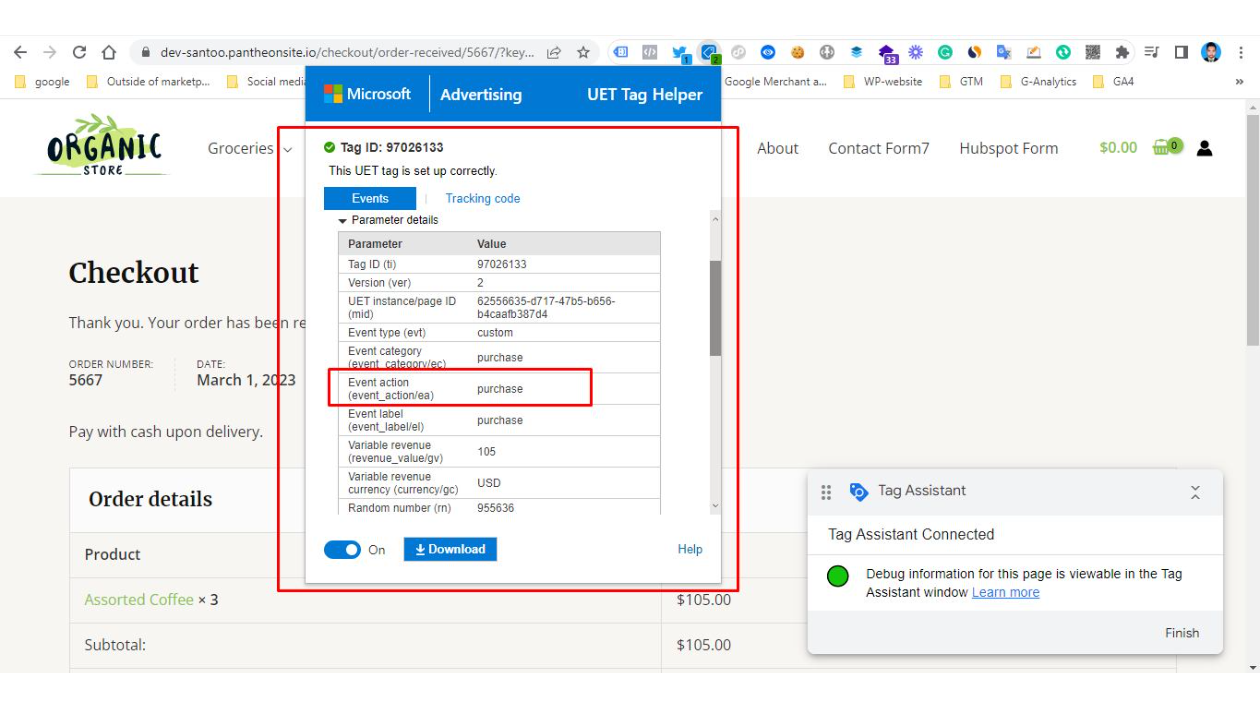Click the Grammarly extension icon

944,52
